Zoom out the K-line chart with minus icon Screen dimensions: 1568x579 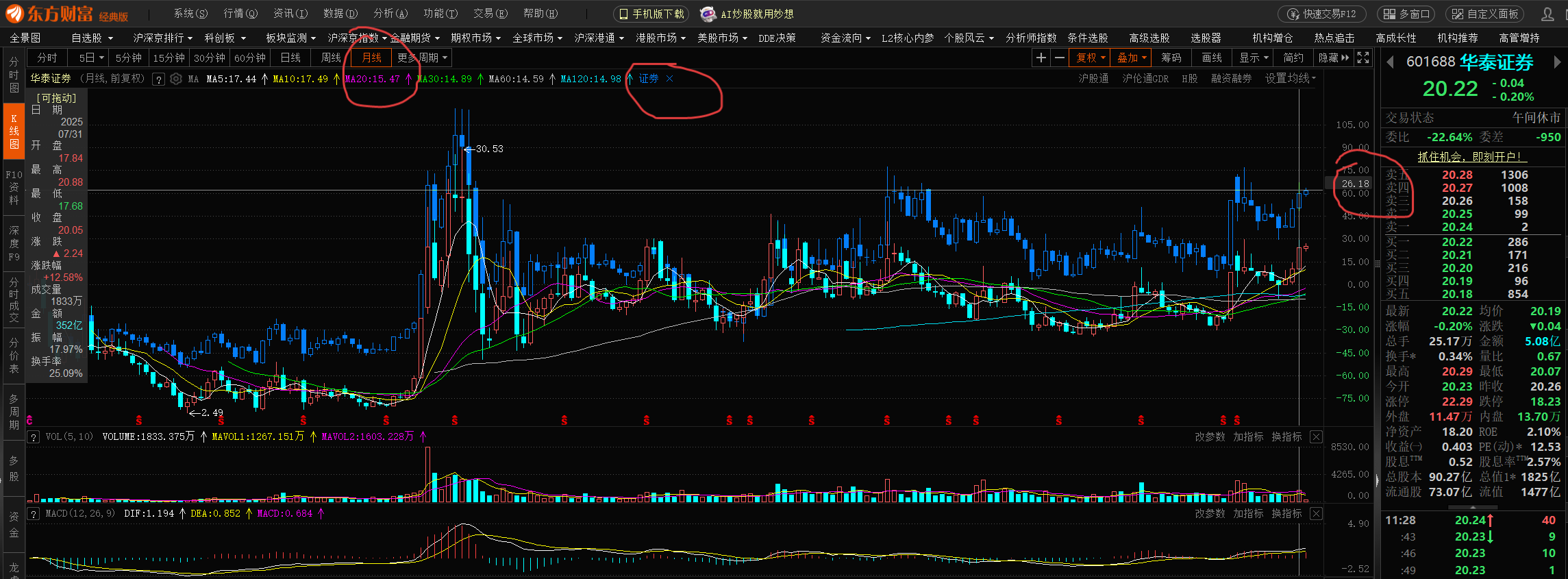pos(1059,58)
